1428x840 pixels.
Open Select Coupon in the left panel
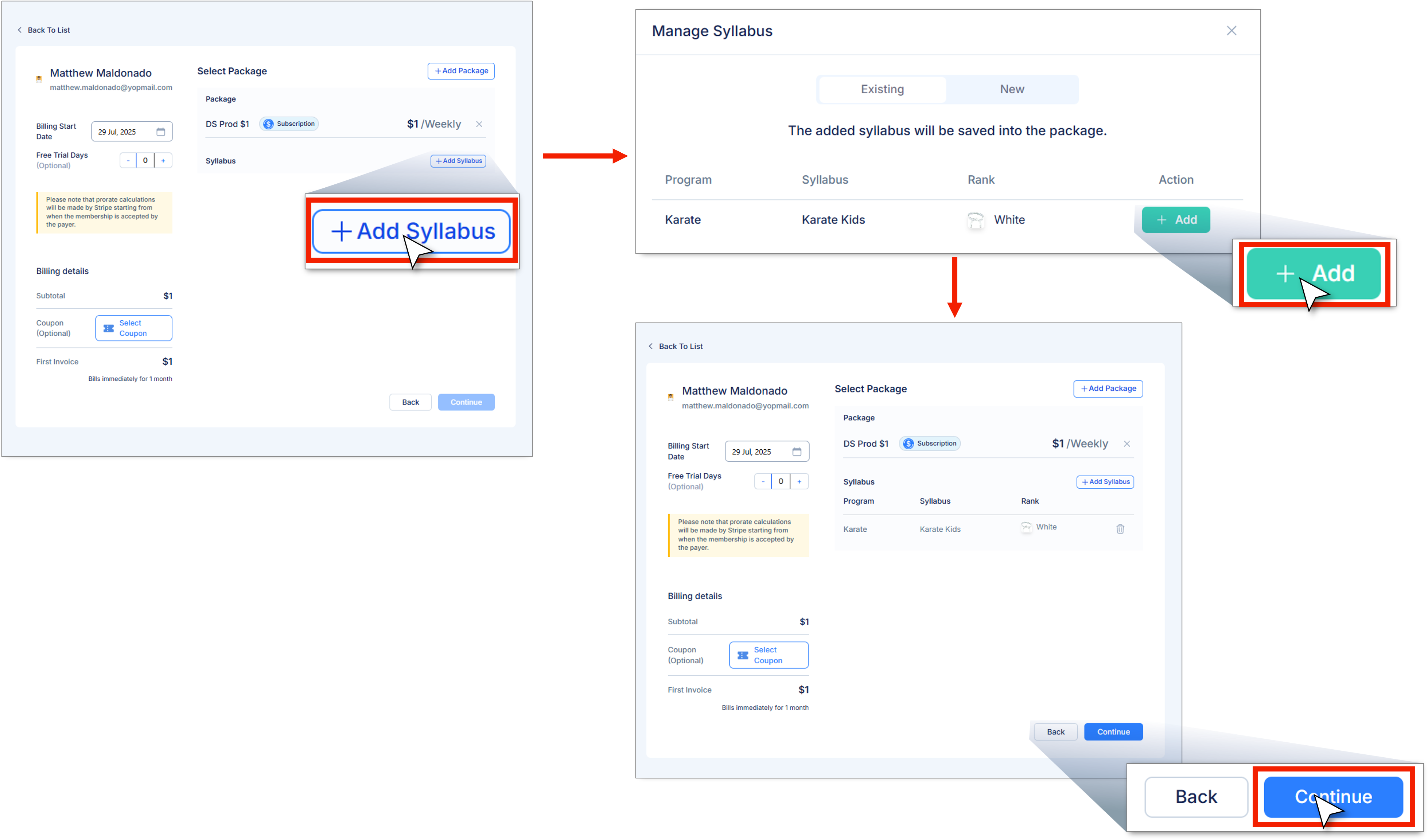pos(133,328)
